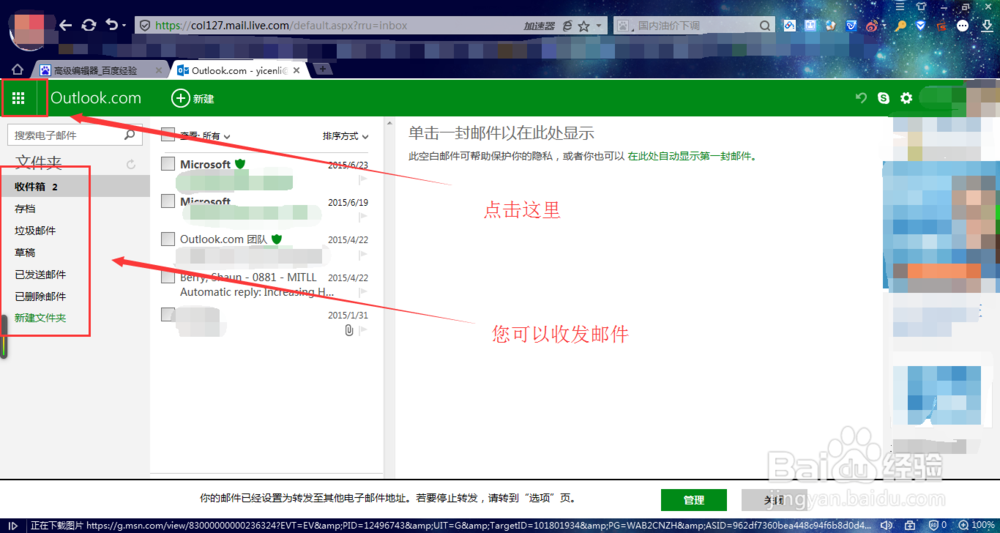
Task: Open a new browser tab with plus
Action: [323, 69]
